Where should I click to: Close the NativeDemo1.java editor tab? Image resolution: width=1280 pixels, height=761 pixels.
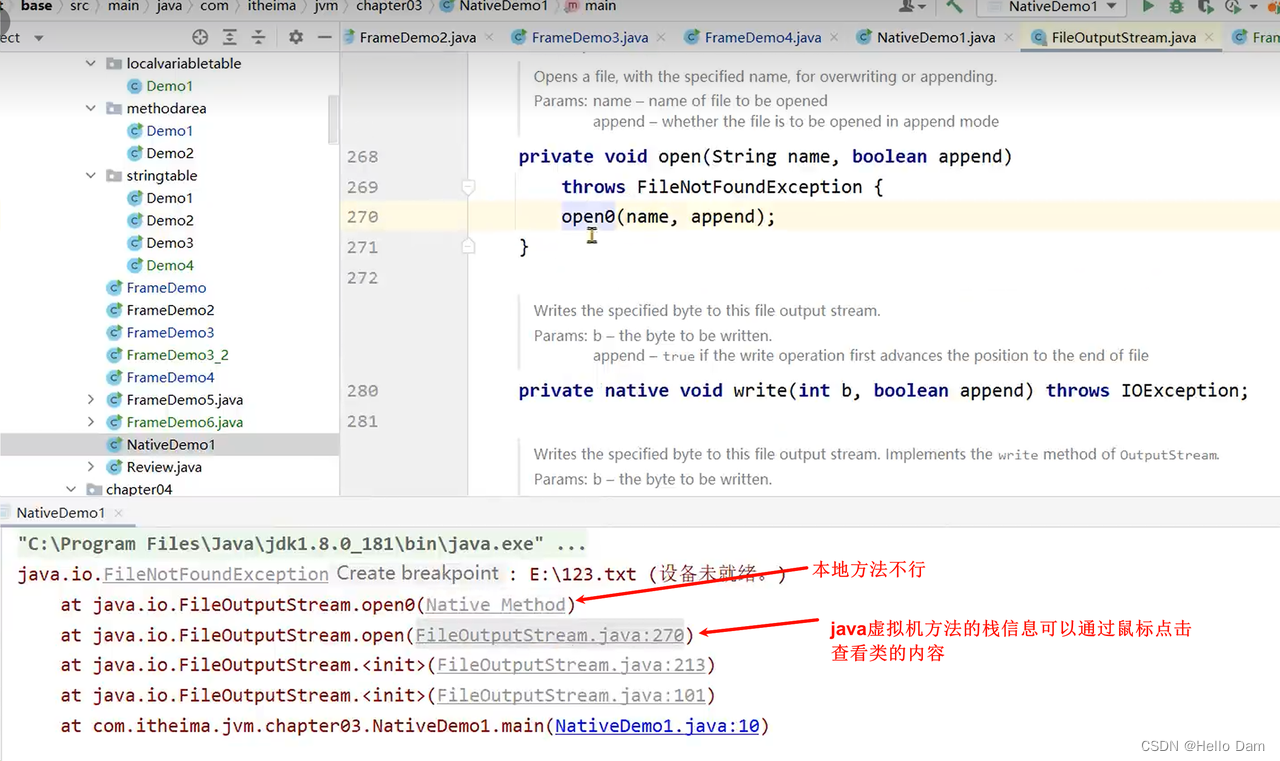(x=1008, y=38)
